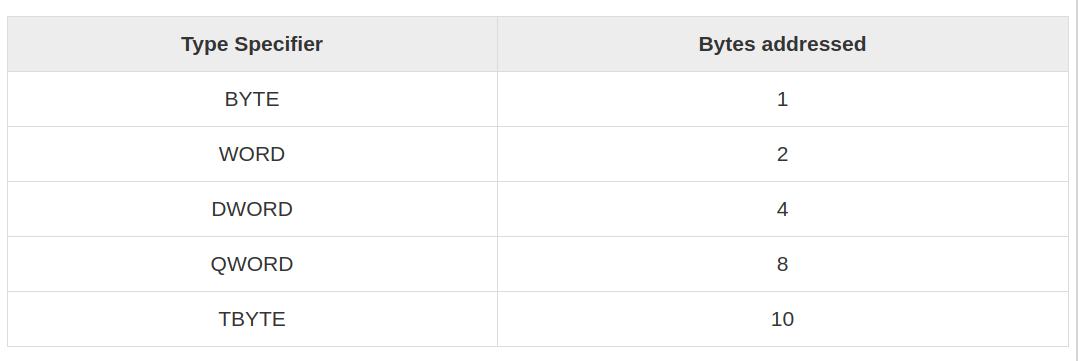Click the value 8 beside QWORD
Screen dimensions: 1078x361
(782, 264)
